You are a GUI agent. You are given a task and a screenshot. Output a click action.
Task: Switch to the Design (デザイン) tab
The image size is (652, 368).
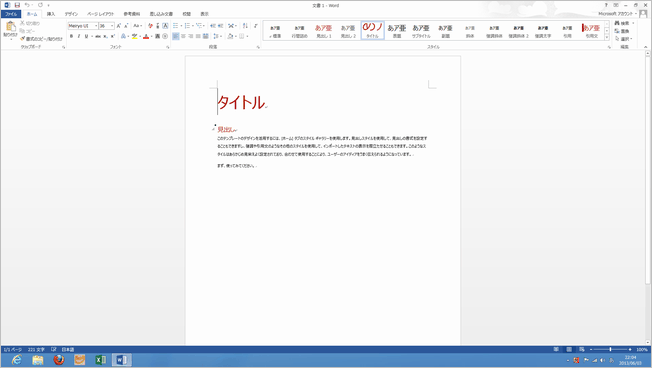[71, 14]
